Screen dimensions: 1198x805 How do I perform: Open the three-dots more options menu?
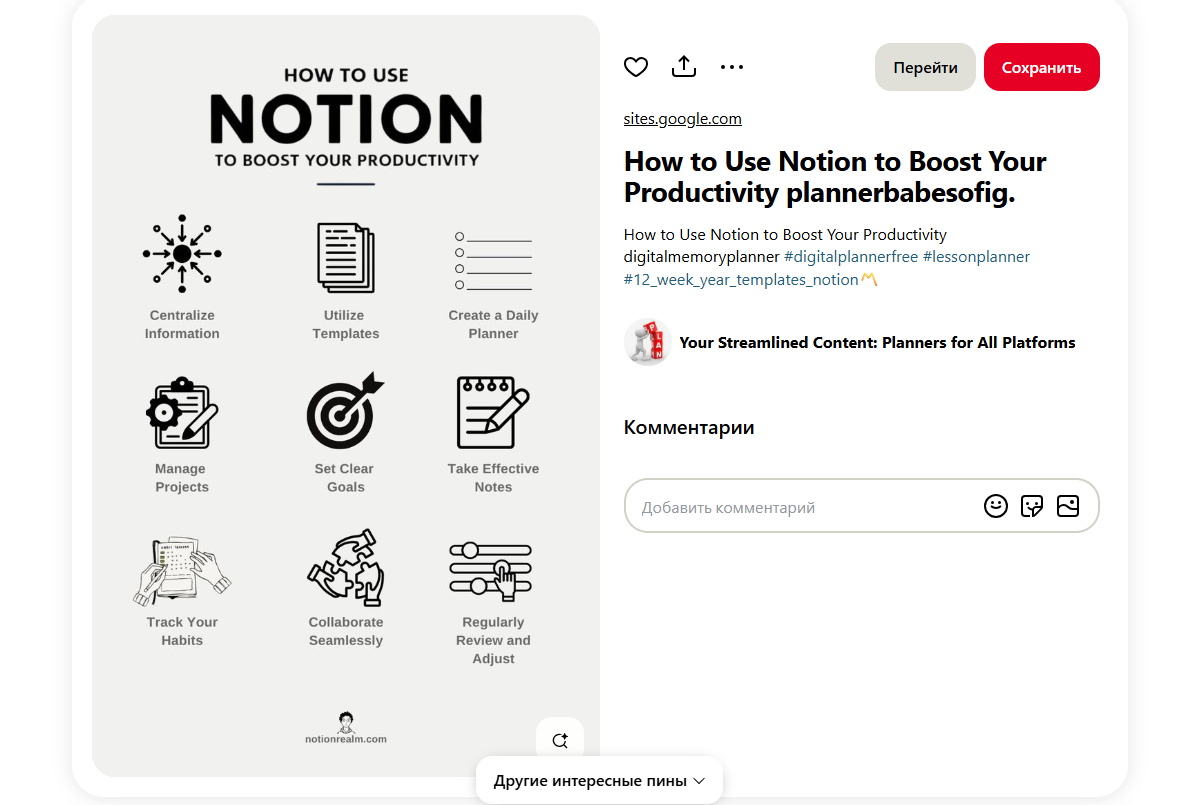point(732,67)
